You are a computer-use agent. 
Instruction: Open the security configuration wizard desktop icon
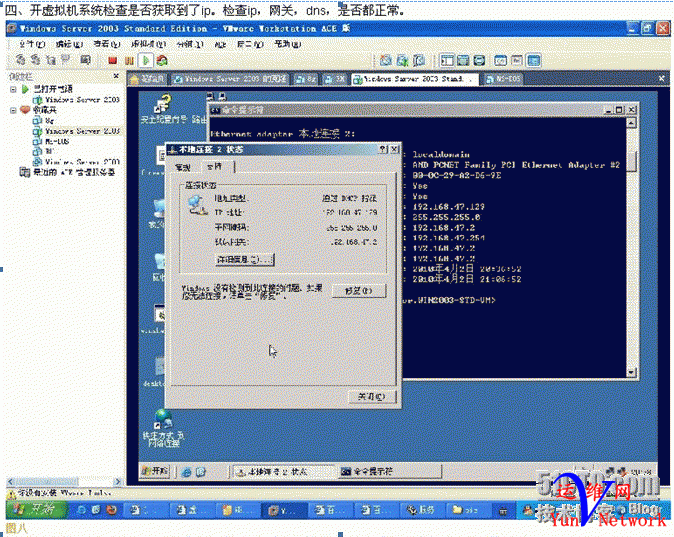[x=164, y=110]
